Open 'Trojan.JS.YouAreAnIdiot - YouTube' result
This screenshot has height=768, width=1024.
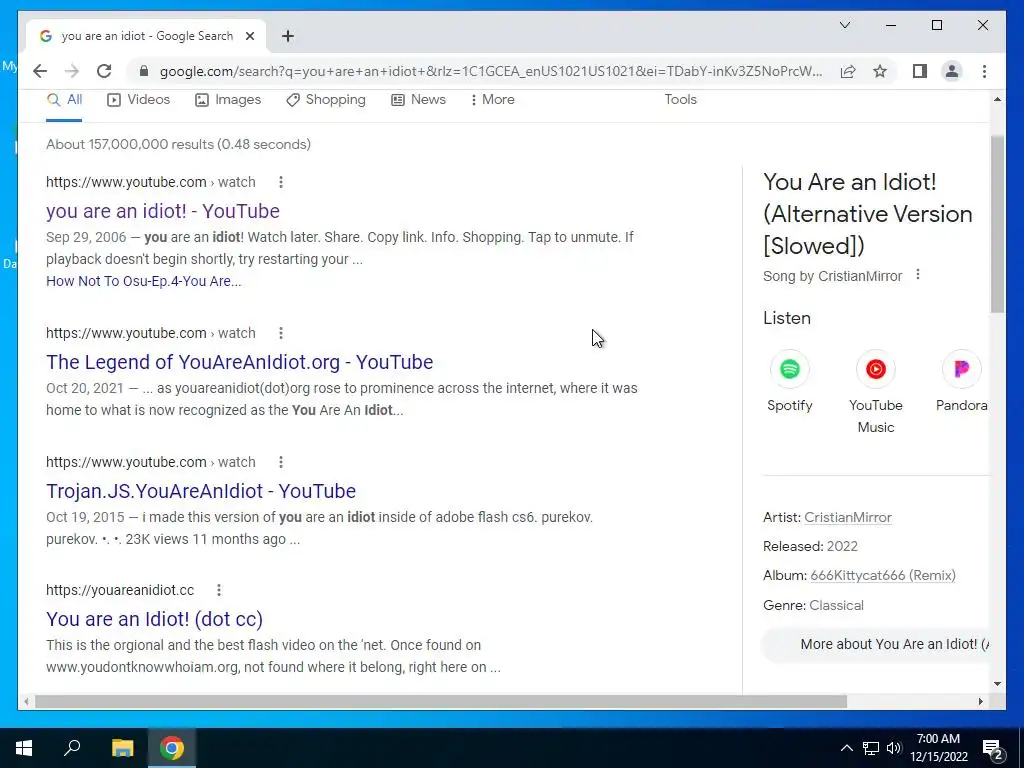(201, 491)
